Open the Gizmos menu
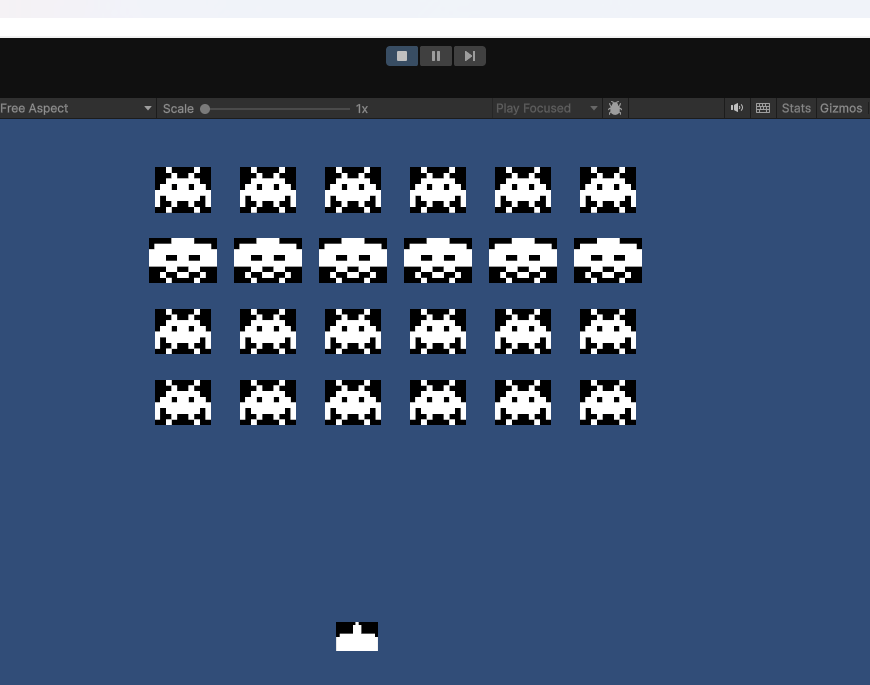 point(841,108)
